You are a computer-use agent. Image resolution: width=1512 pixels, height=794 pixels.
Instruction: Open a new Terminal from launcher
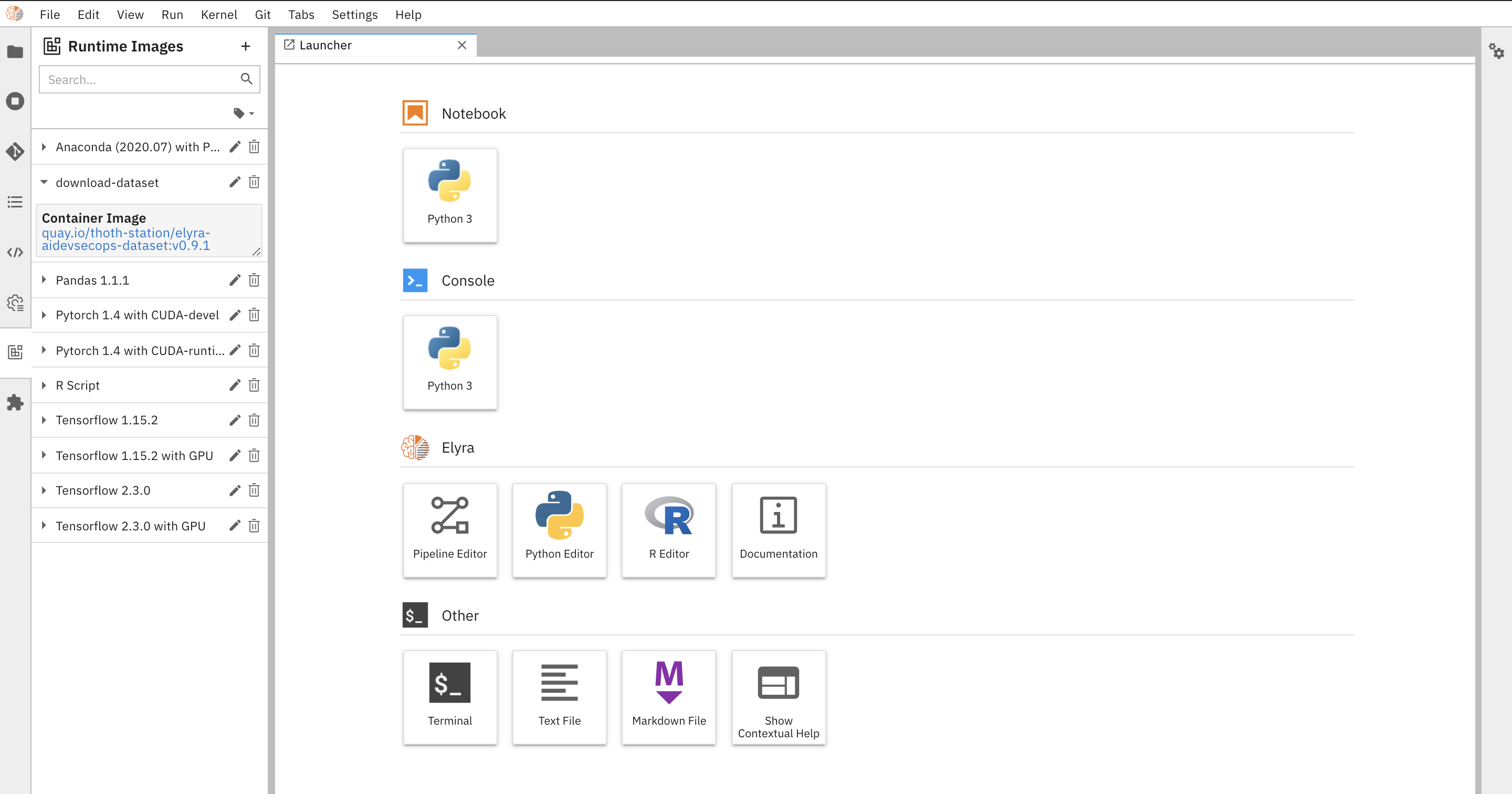pyautogui.click(x=449, y=696)
